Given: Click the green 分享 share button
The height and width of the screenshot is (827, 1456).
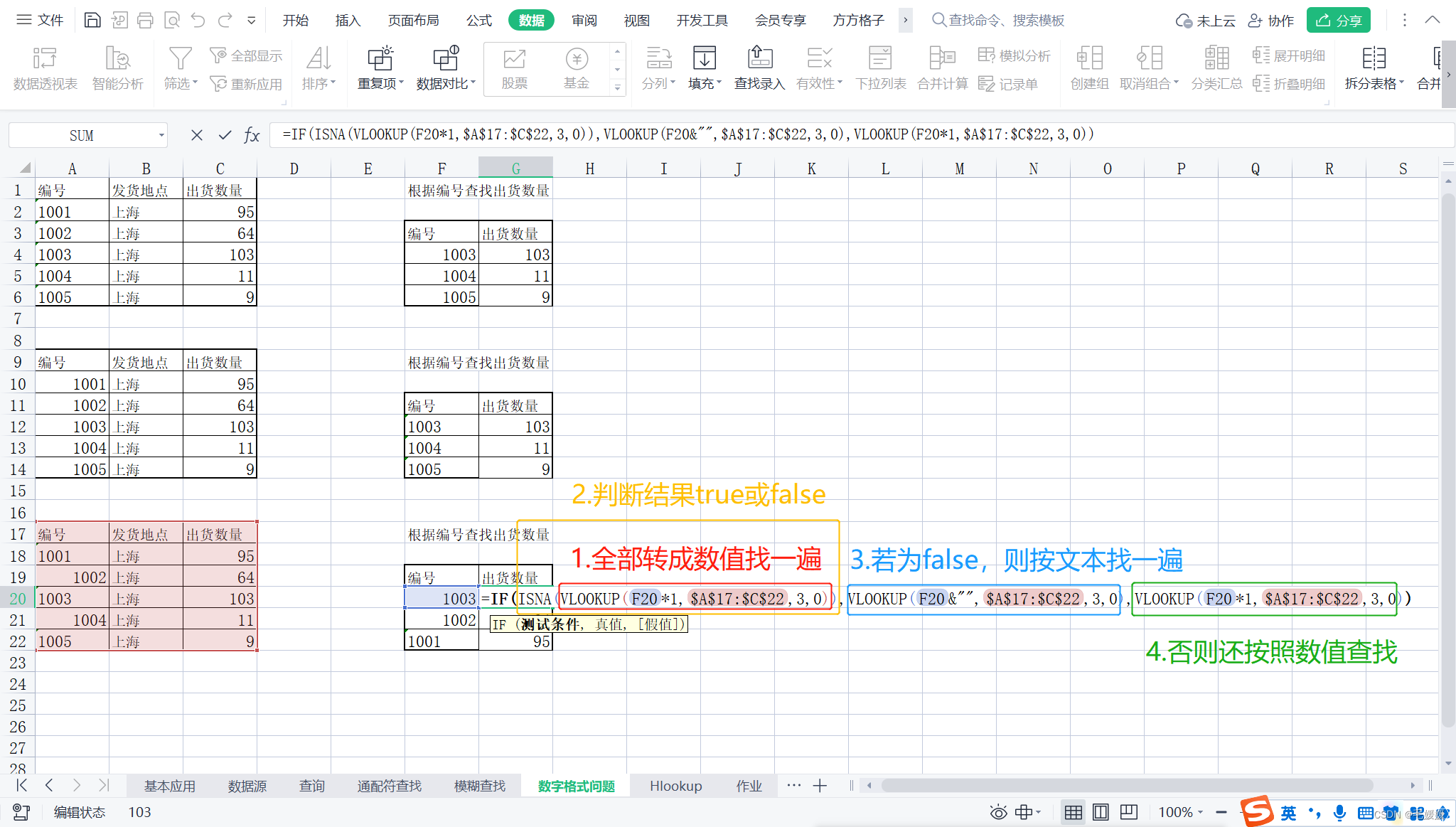Looking at the screenshot, I should tap(1338, 21).
